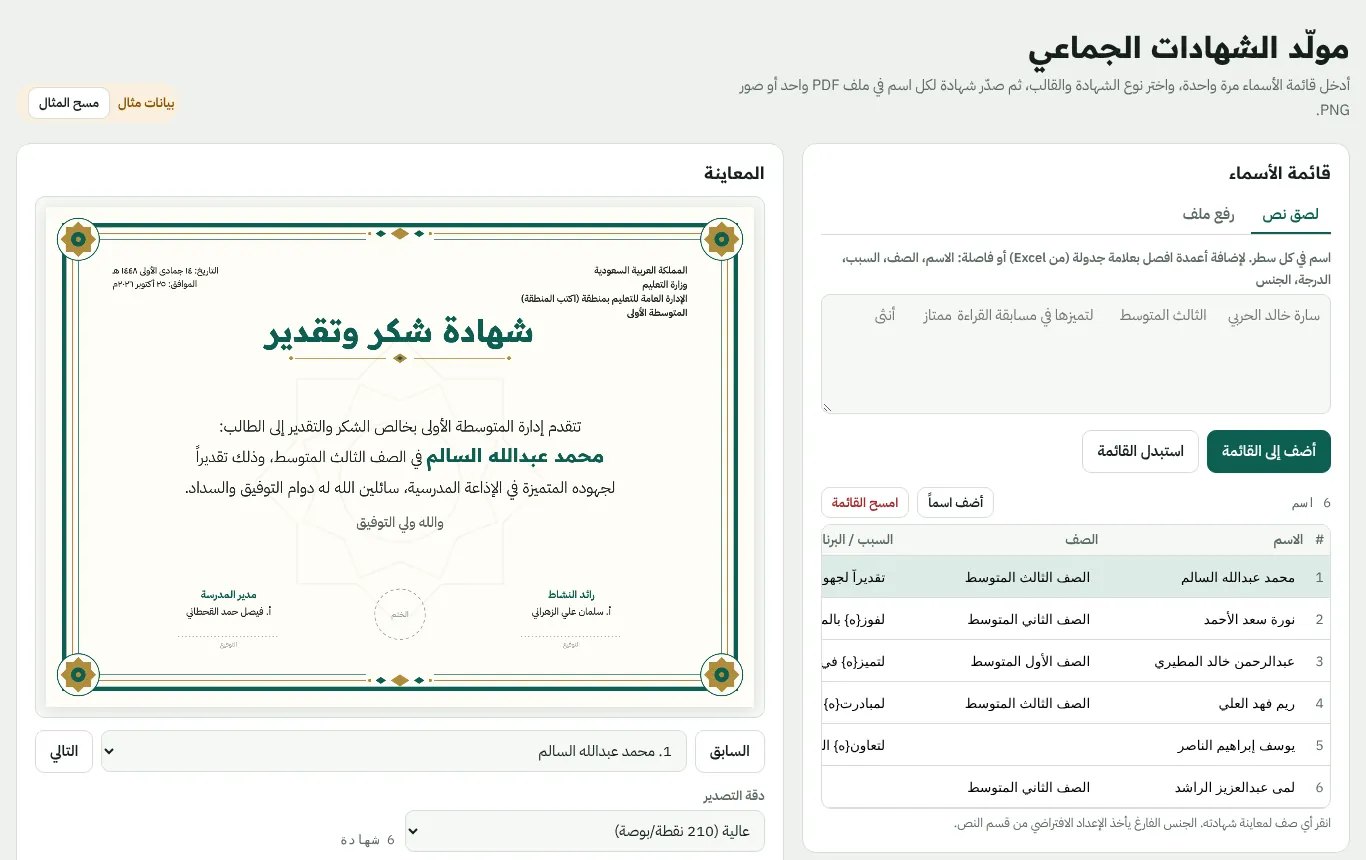Select row يوسف إبراهيم الناصر
The width and height of the screenshot is (1366, 860).
point(1076,745)
